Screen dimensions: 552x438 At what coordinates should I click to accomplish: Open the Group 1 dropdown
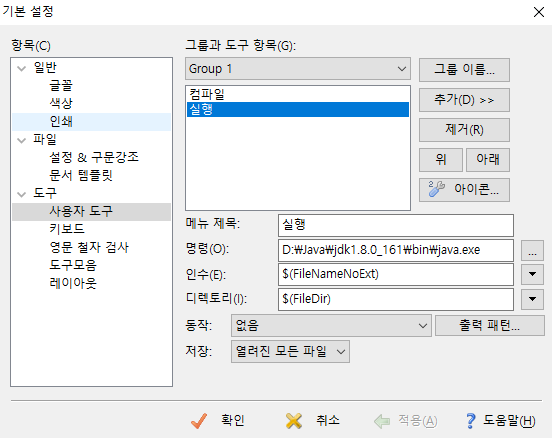click(x=298, y=69)
